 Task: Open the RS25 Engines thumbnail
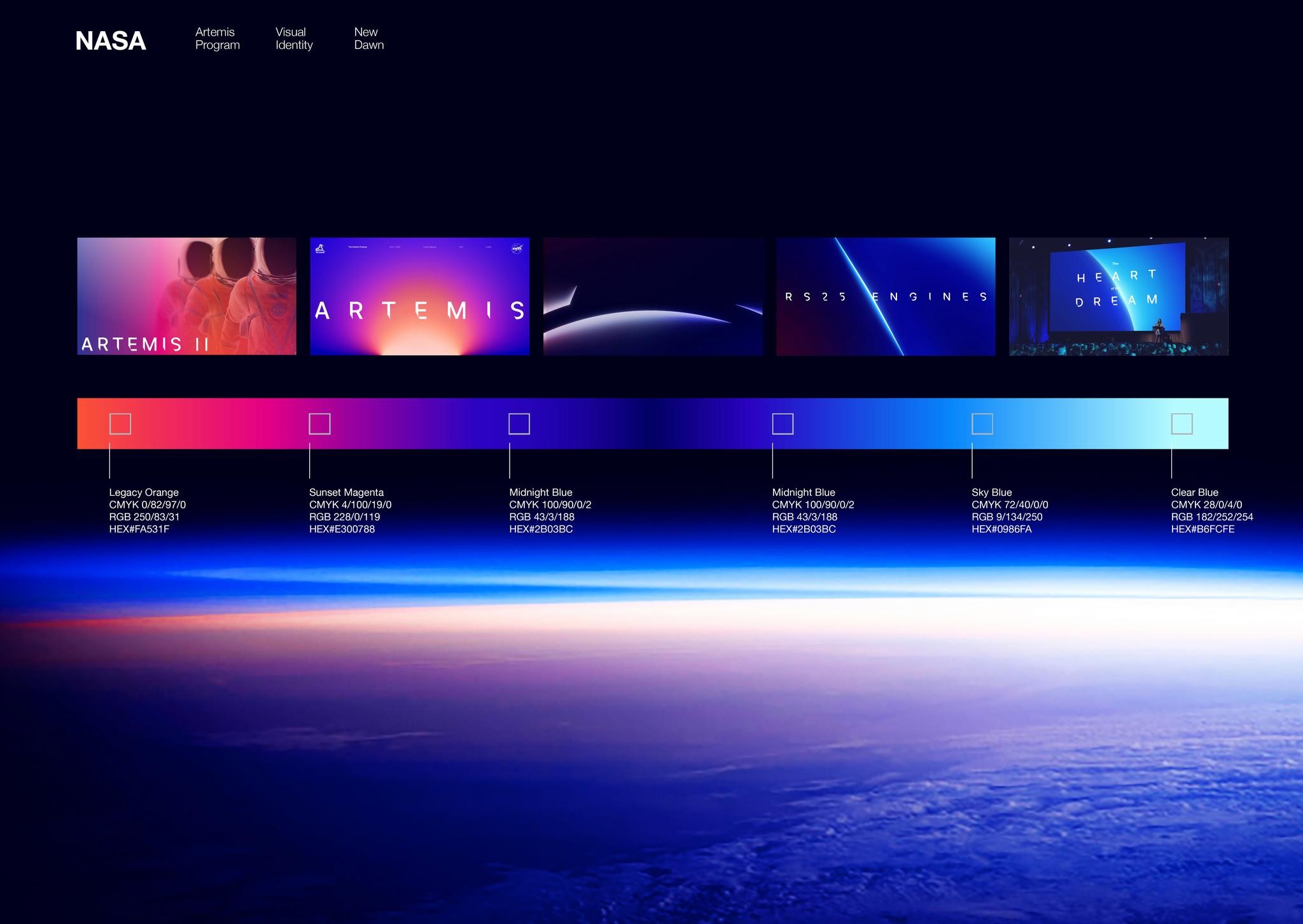[886, 297]
